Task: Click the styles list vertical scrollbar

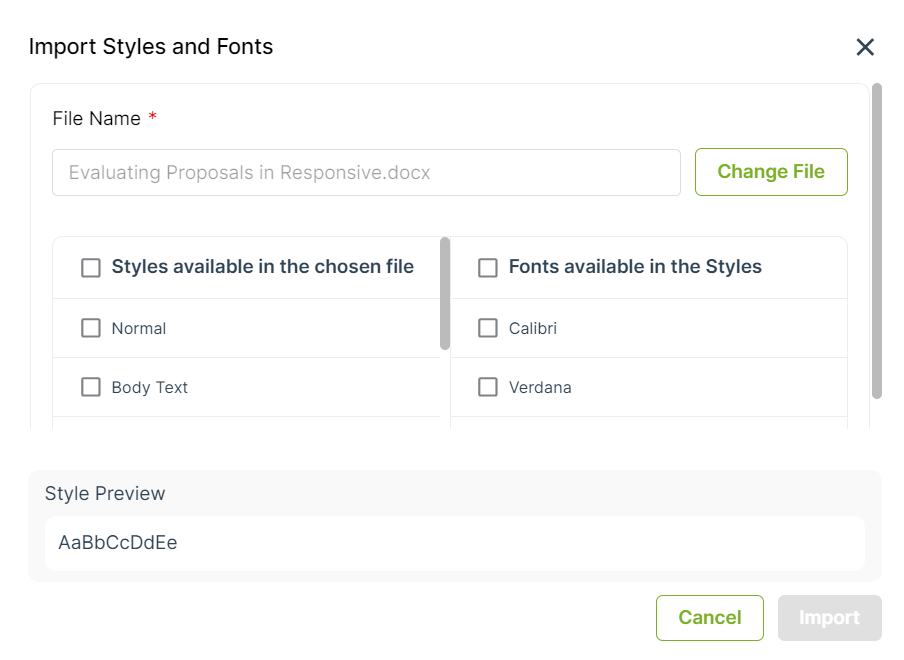Action: pyautogui.click(x=445, y=293)
